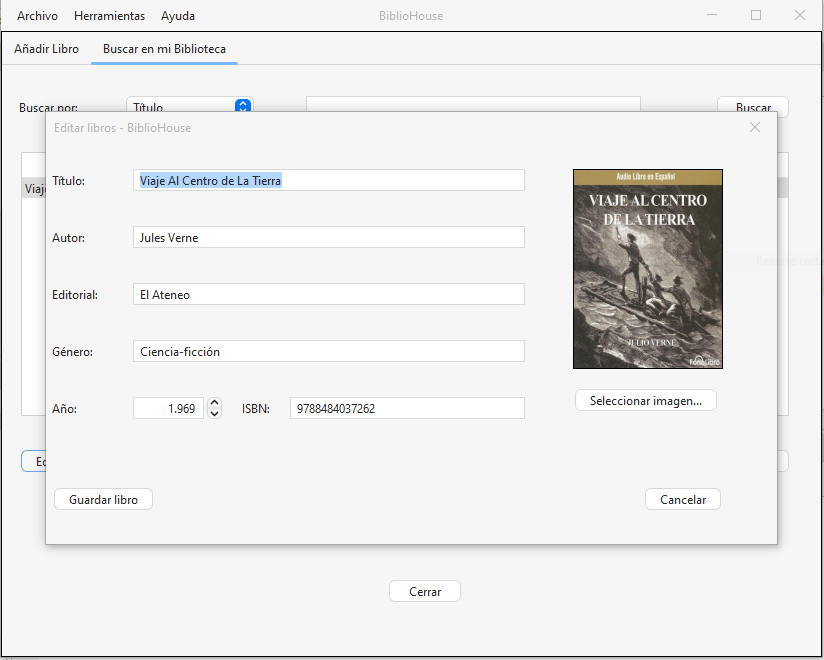Increase the year with the up arrow

point(214,403)
